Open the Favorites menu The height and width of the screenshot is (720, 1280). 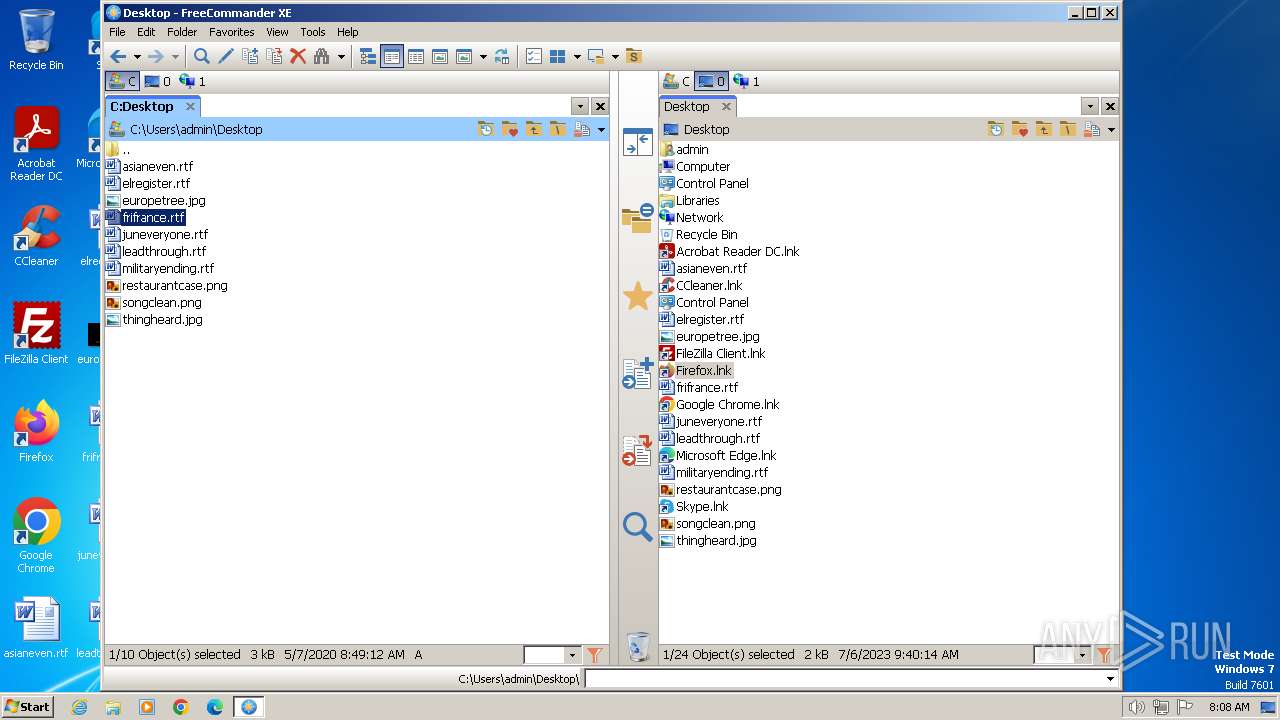click(x=232, y=32)
